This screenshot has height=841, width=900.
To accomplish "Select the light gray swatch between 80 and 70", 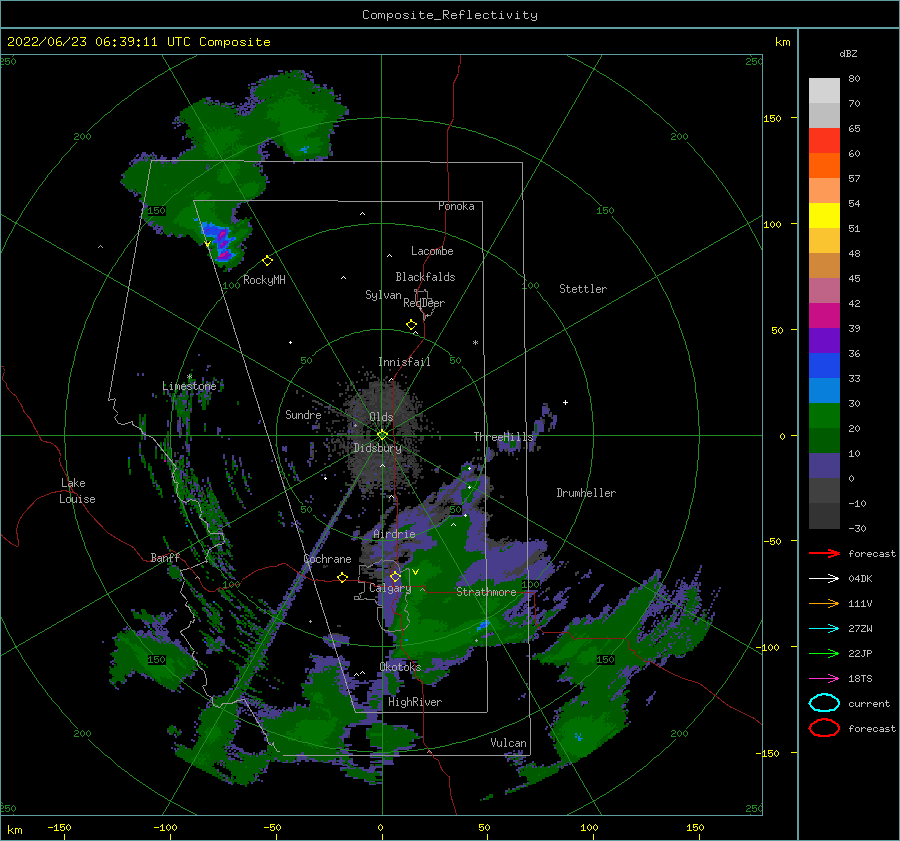I will [x=824, y=91].
